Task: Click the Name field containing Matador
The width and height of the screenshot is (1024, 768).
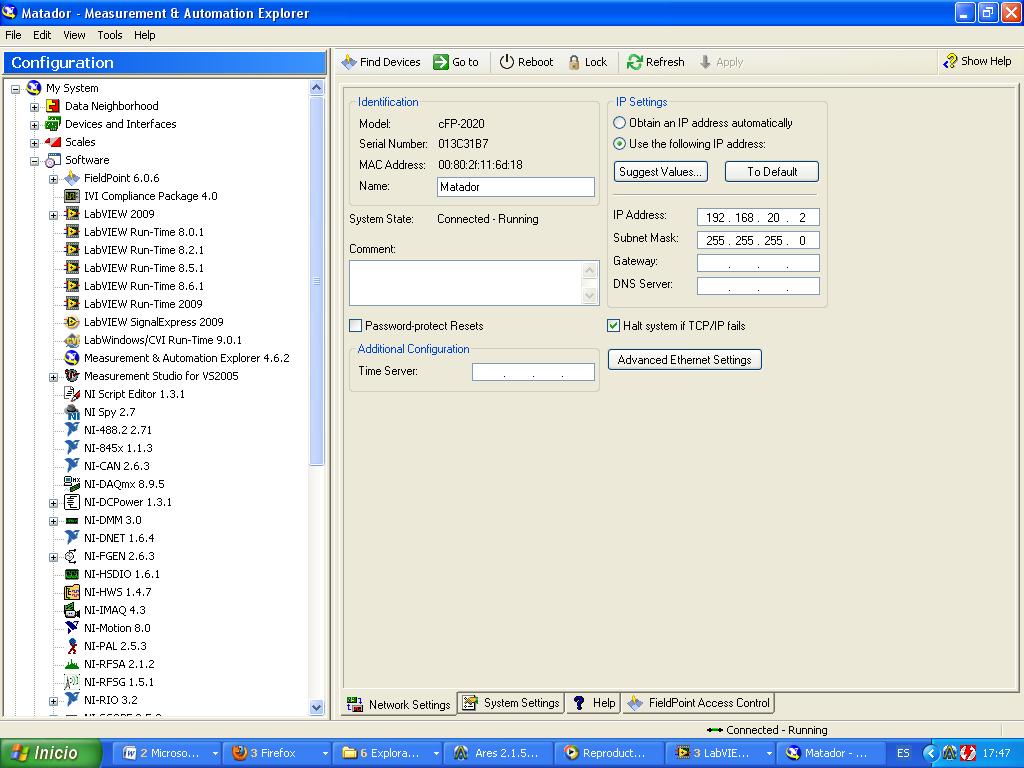Action: tap(515, 187)
